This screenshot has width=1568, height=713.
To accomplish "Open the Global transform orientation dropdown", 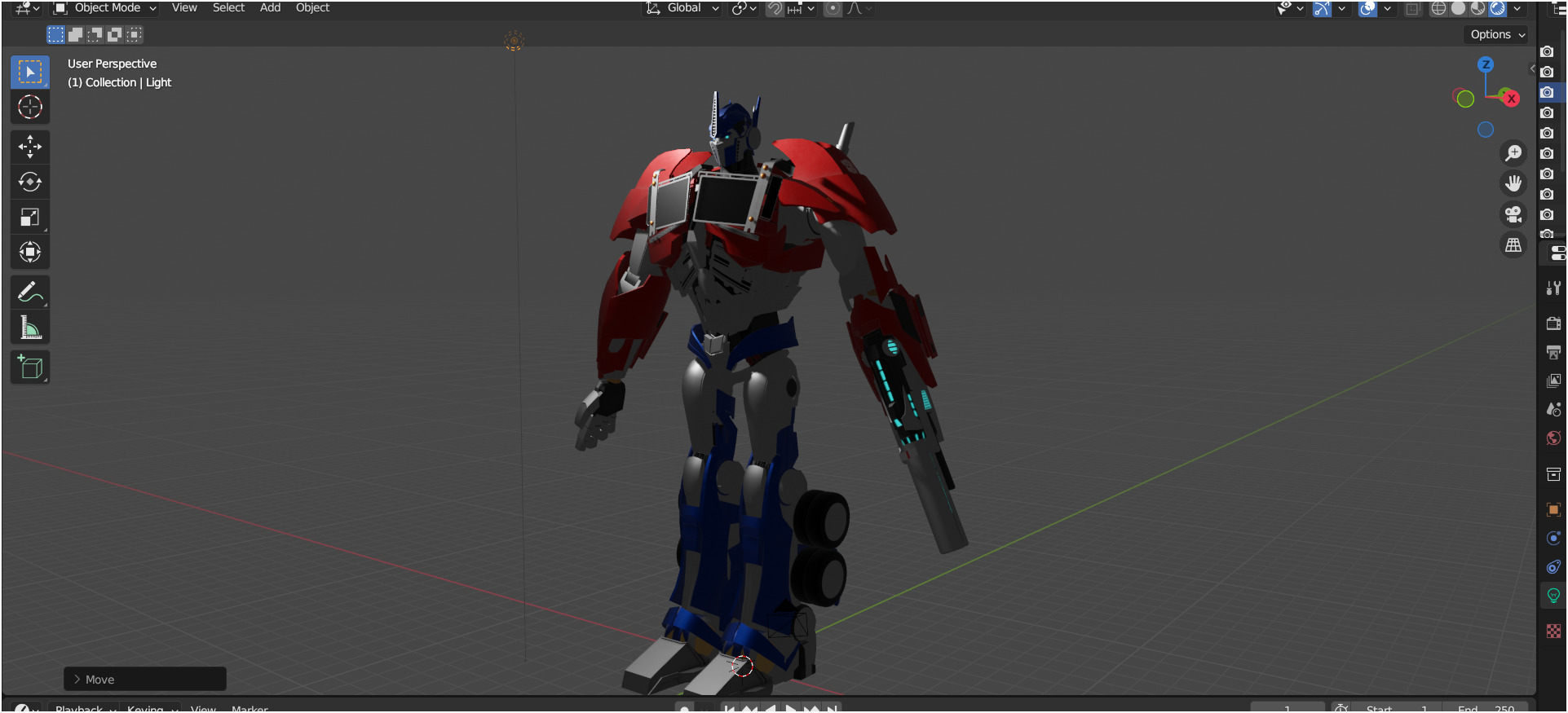I will click(x=682, y=8).
